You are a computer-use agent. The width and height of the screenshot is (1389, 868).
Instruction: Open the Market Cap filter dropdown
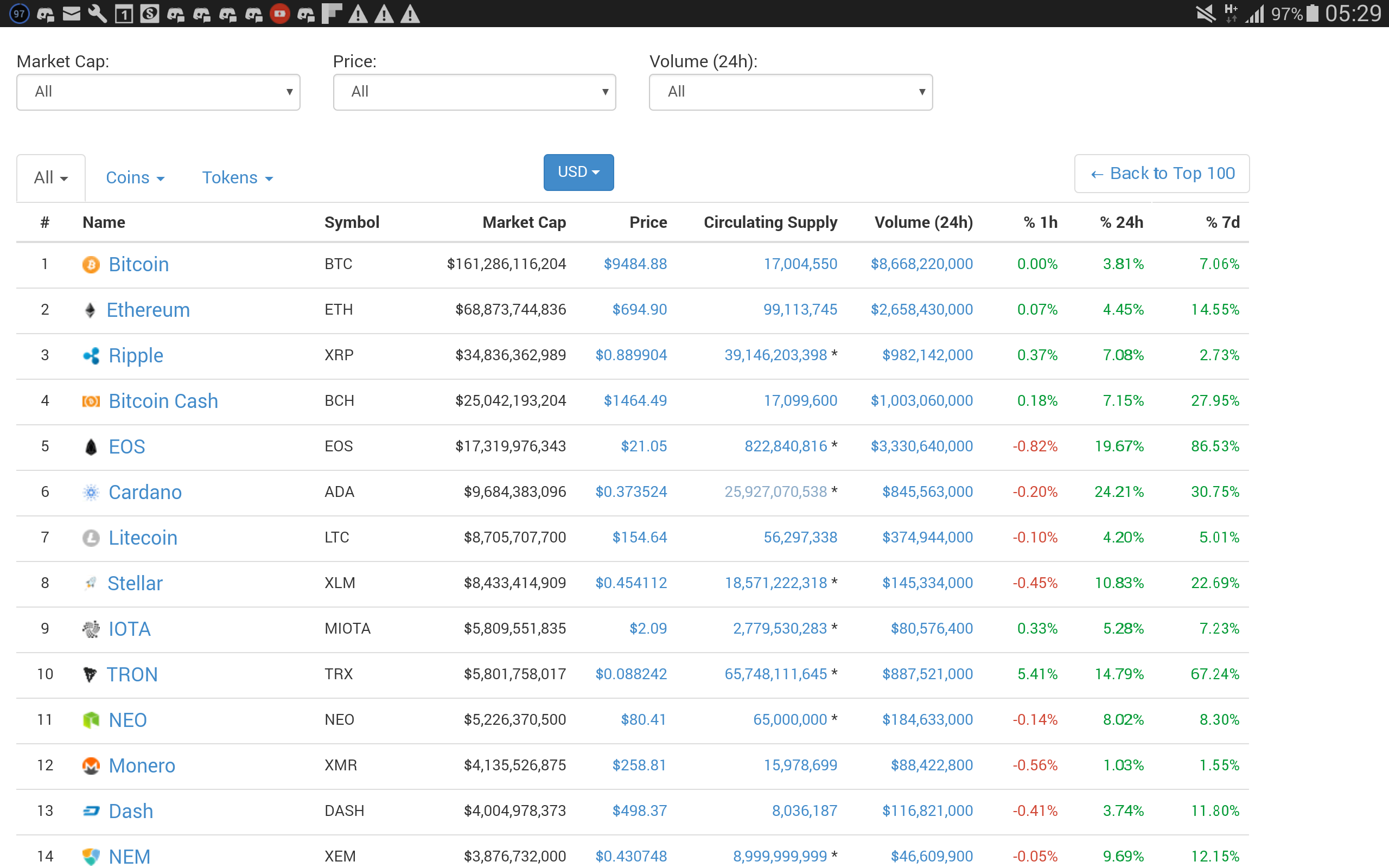[158, 92]
